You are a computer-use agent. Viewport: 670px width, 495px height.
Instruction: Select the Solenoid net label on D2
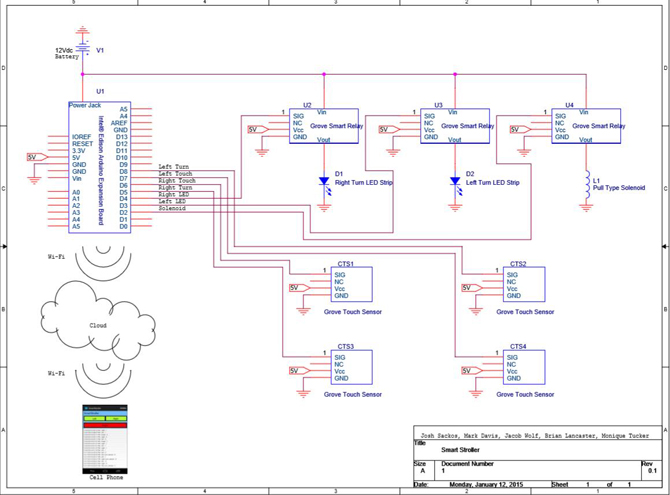172,209
